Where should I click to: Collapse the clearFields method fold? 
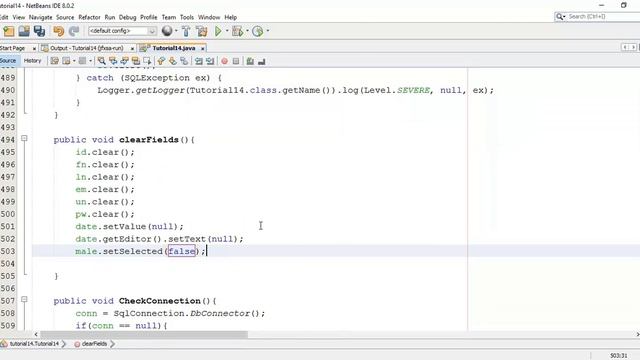coord(24,139)
